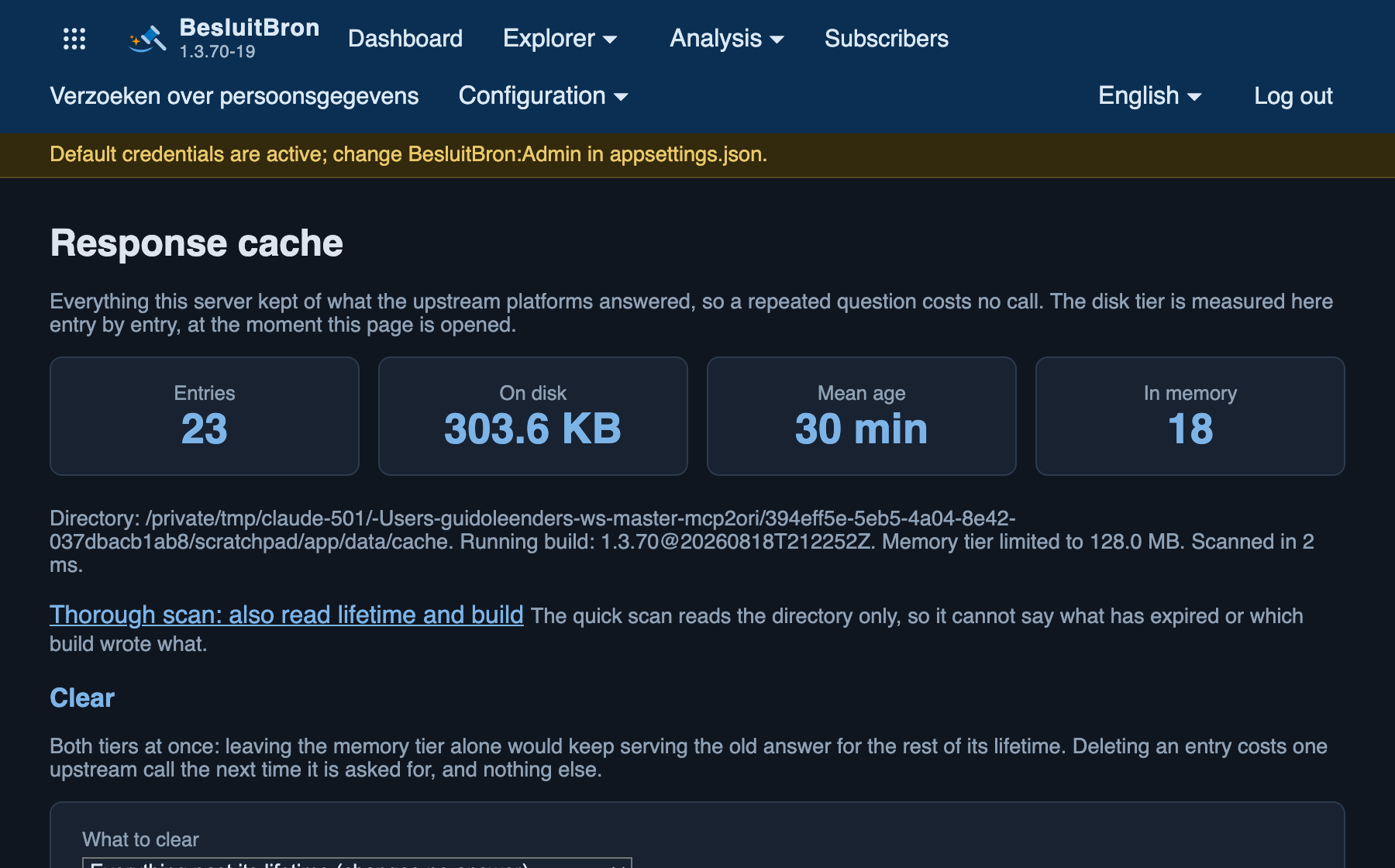Click the Entries count card
The image size is (1395, 868).
(205, 416)
